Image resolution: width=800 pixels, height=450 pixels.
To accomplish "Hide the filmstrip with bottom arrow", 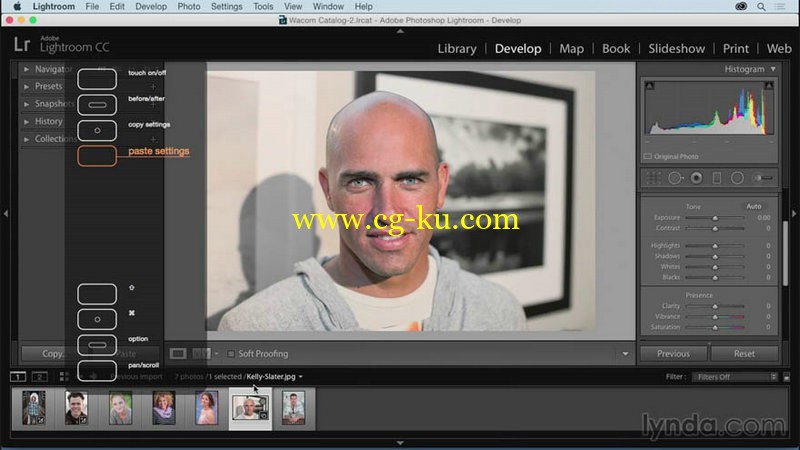I will point(401,443).
